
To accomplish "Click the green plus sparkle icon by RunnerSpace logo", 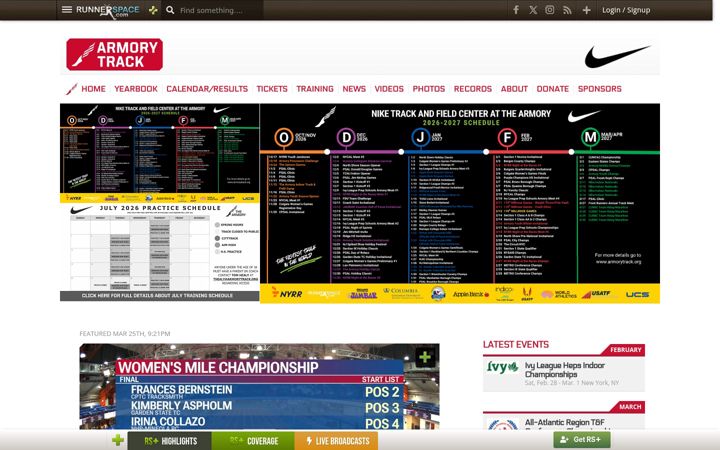I will pos(153,10).
